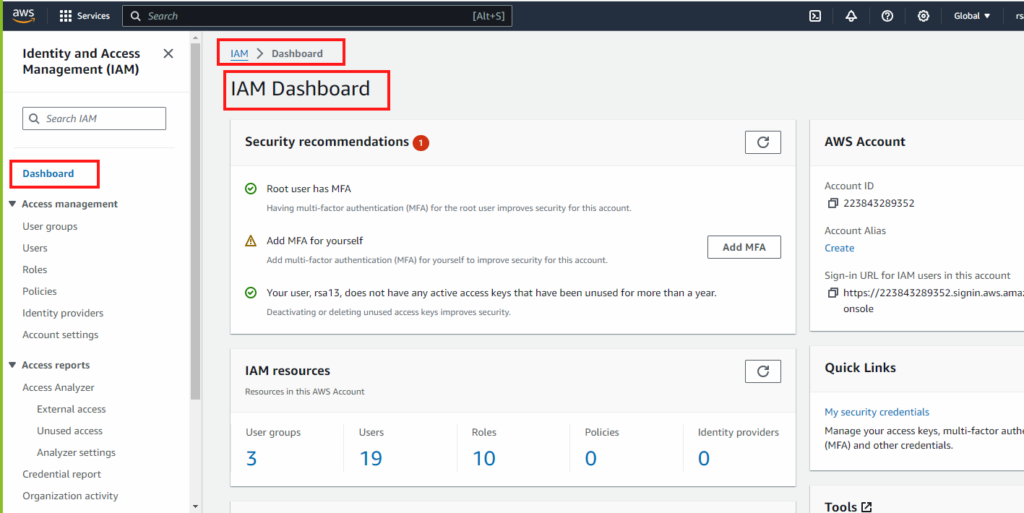Open the My security credentials link

coord(876,412)
